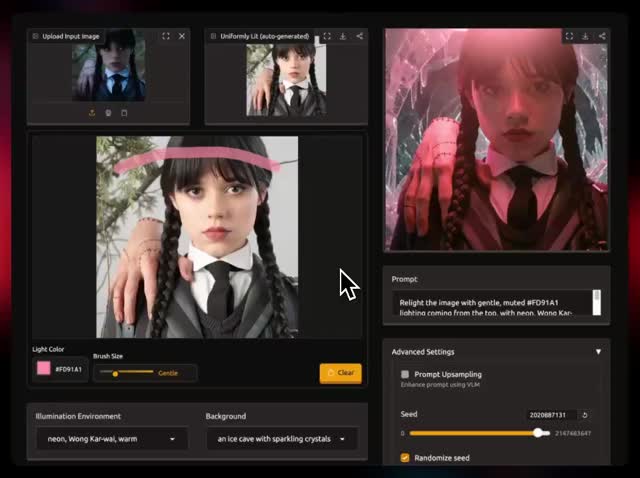The width and height of the screenshot is (640, 478).
Task: Expand the Upload Input Image panel to fullscreen
Action: tap(166, 36)
